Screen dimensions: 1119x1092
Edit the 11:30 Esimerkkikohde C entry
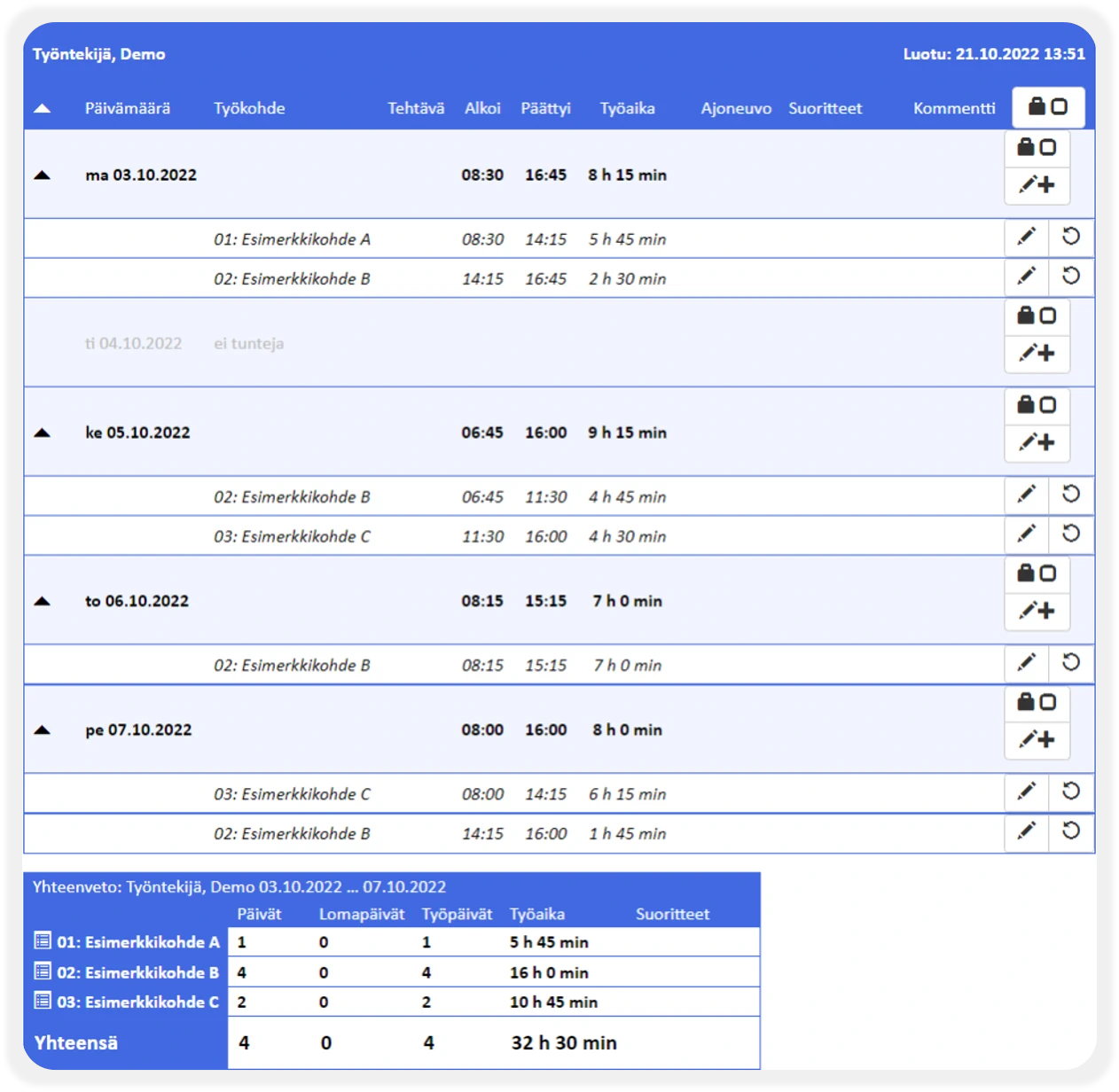[1026, 534]
